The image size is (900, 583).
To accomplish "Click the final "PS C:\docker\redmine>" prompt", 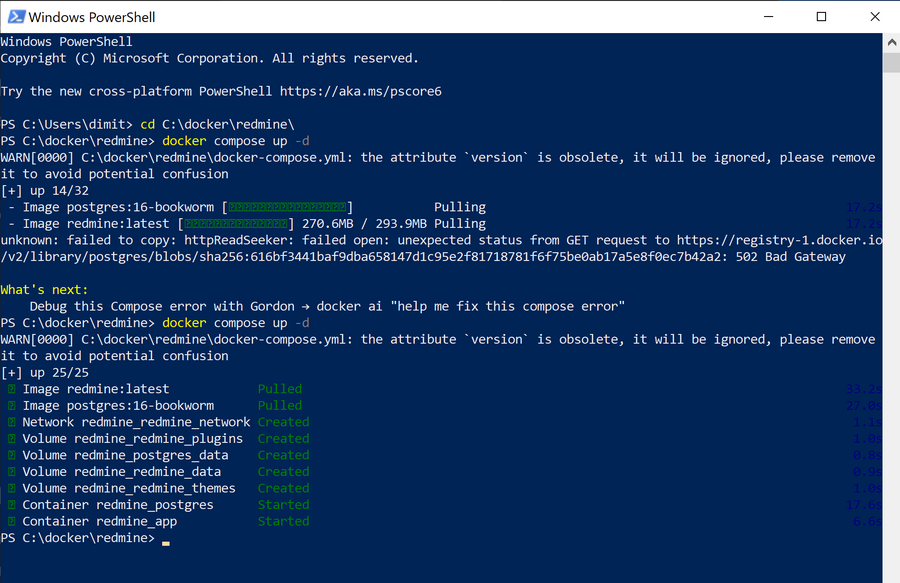I will [77, 538].
